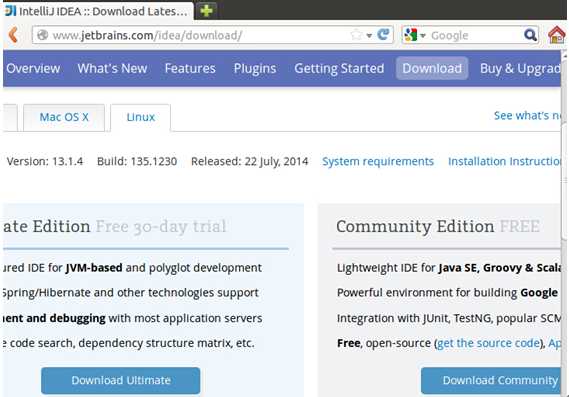This screenshot has width=569, height=397.
Task: Open the Getting Started navigation item
Action: pos(339,69)
